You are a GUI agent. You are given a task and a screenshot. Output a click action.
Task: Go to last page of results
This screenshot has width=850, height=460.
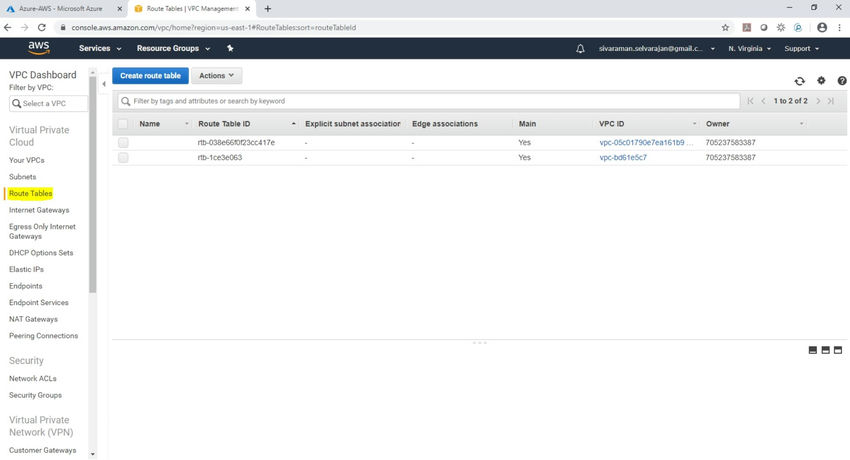point(830,101)
